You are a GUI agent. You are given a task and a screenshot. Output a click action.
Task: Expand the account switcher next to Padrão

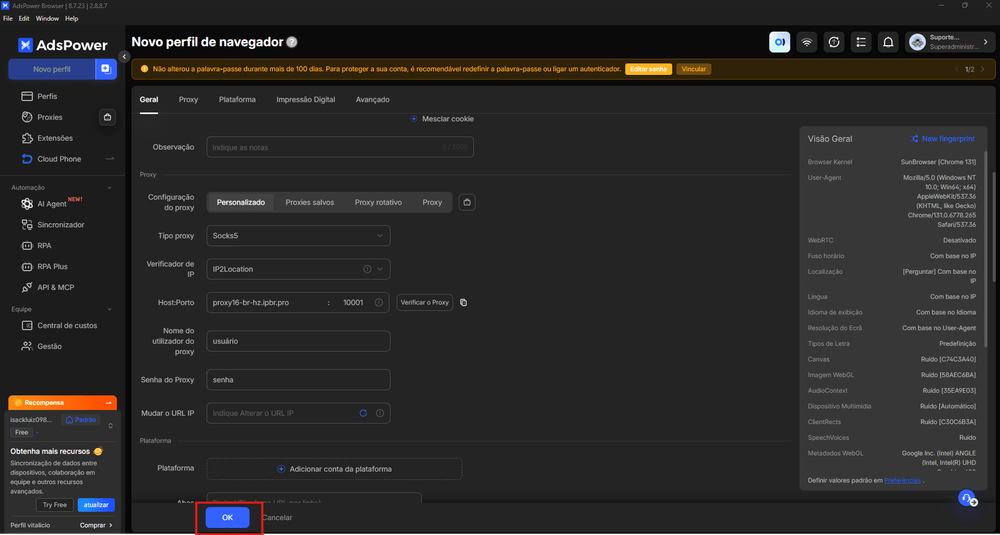coord(110,425)
